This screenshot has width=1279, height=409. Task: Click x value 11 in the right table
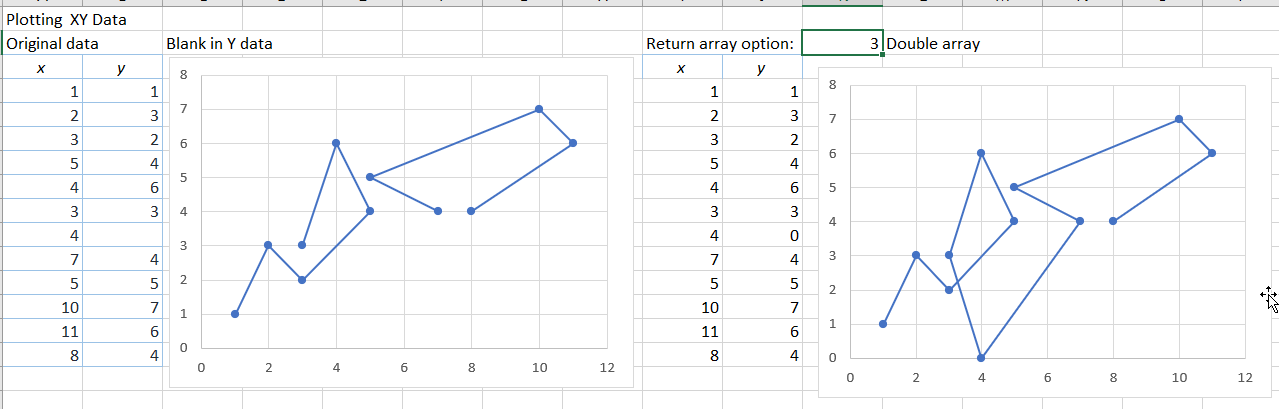(682, 330)
